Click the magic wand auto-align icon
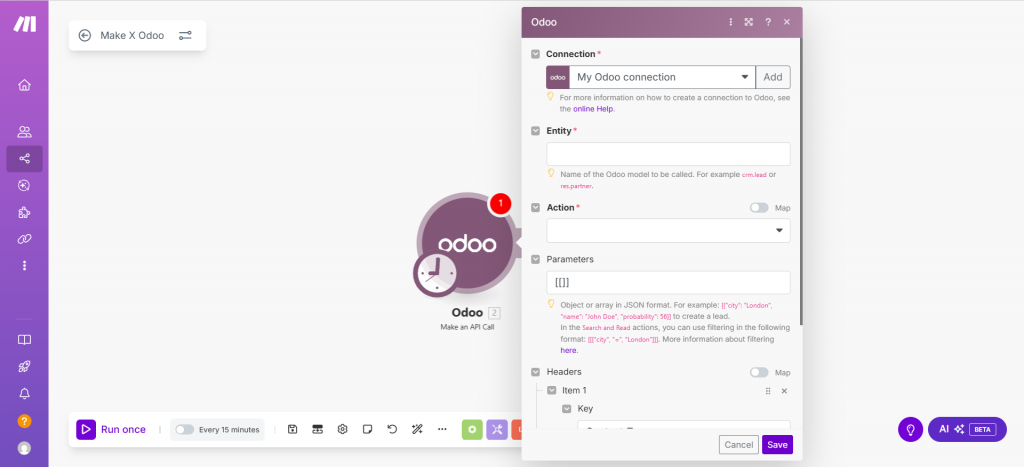The width and height of the screenshot is (1024, 467). (417, 429)
